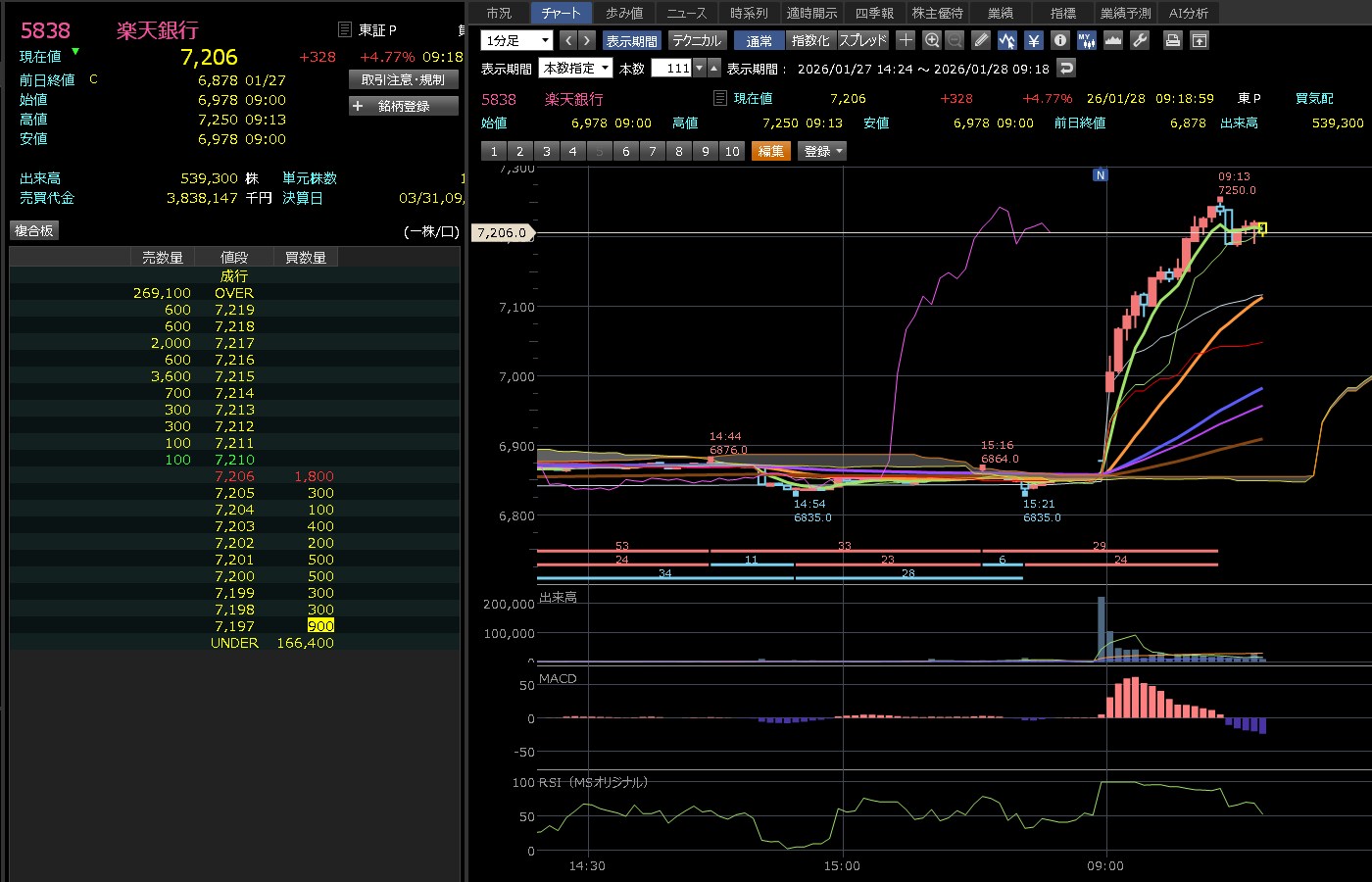
Task: Click the 取引注意・規制 button
Action: coord(404,79)
